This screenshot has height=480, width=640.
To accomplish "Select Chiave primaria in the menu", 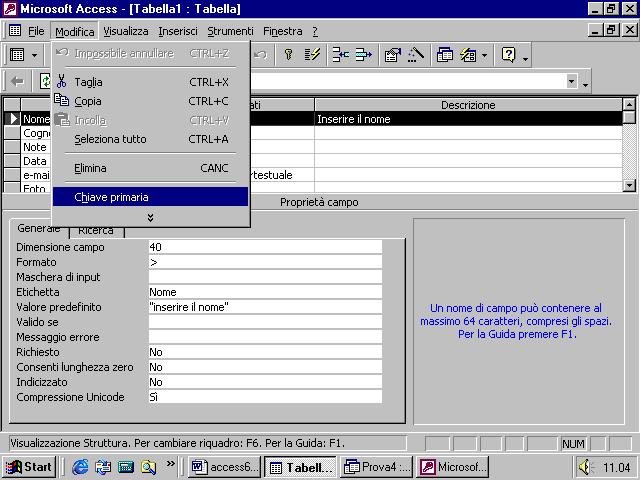I will coord(151,197).
